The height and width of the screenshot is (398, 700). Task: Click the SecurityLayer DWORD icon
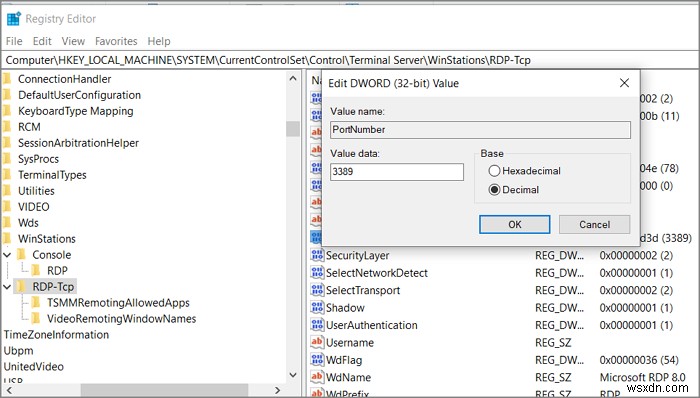[x=317, y=255]
